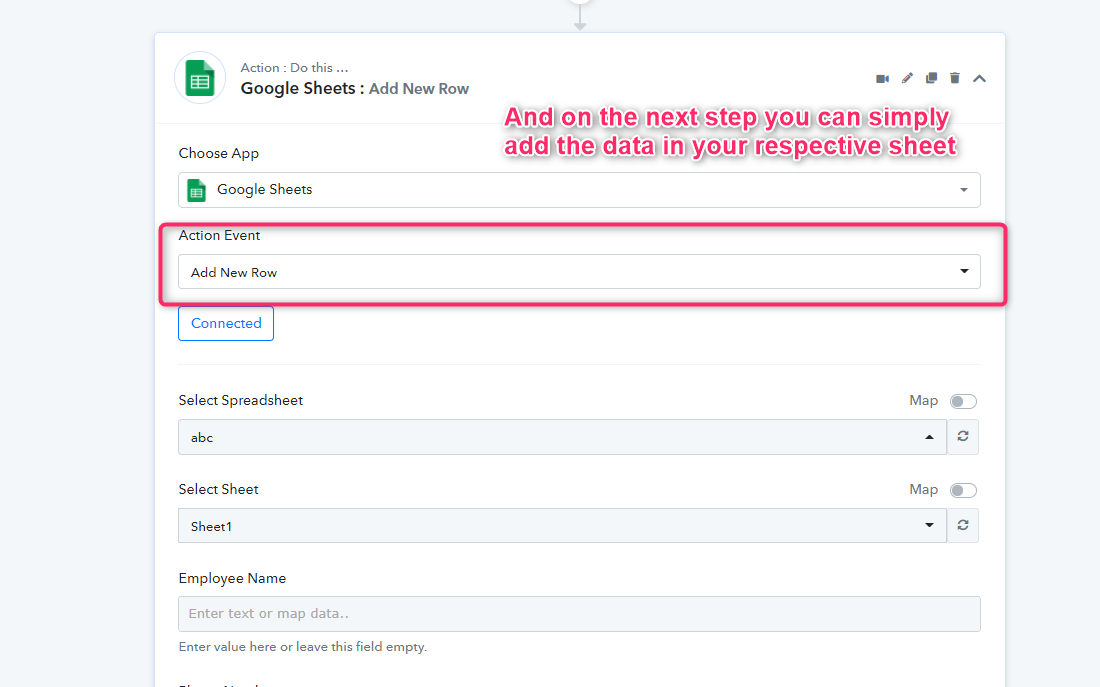The image size is (1100, 687).
Task: Click the clone step copy icon
Action: 931,78
